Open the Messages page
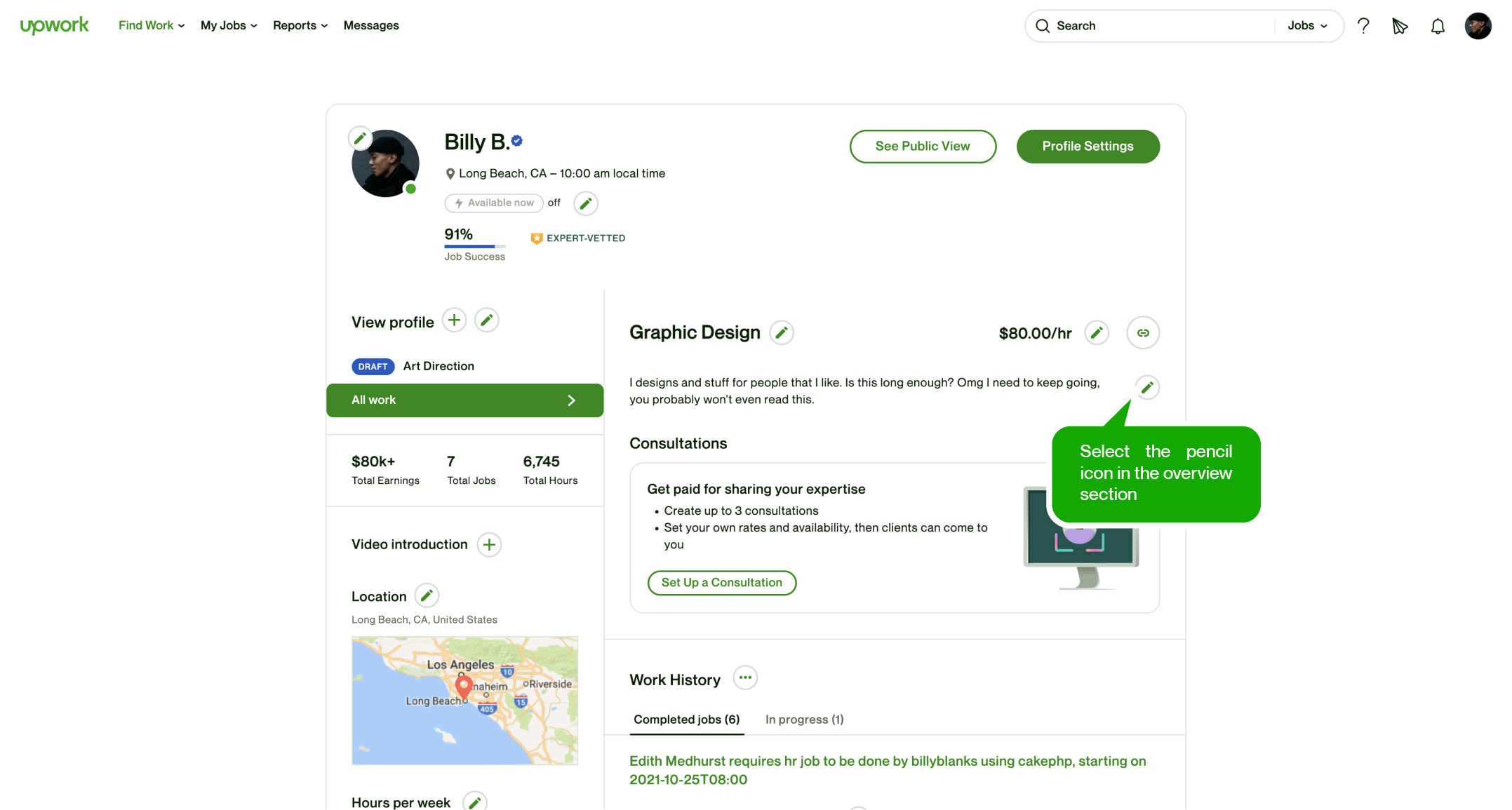Viewport: 1512px width, 810px height. click(371, 25)
